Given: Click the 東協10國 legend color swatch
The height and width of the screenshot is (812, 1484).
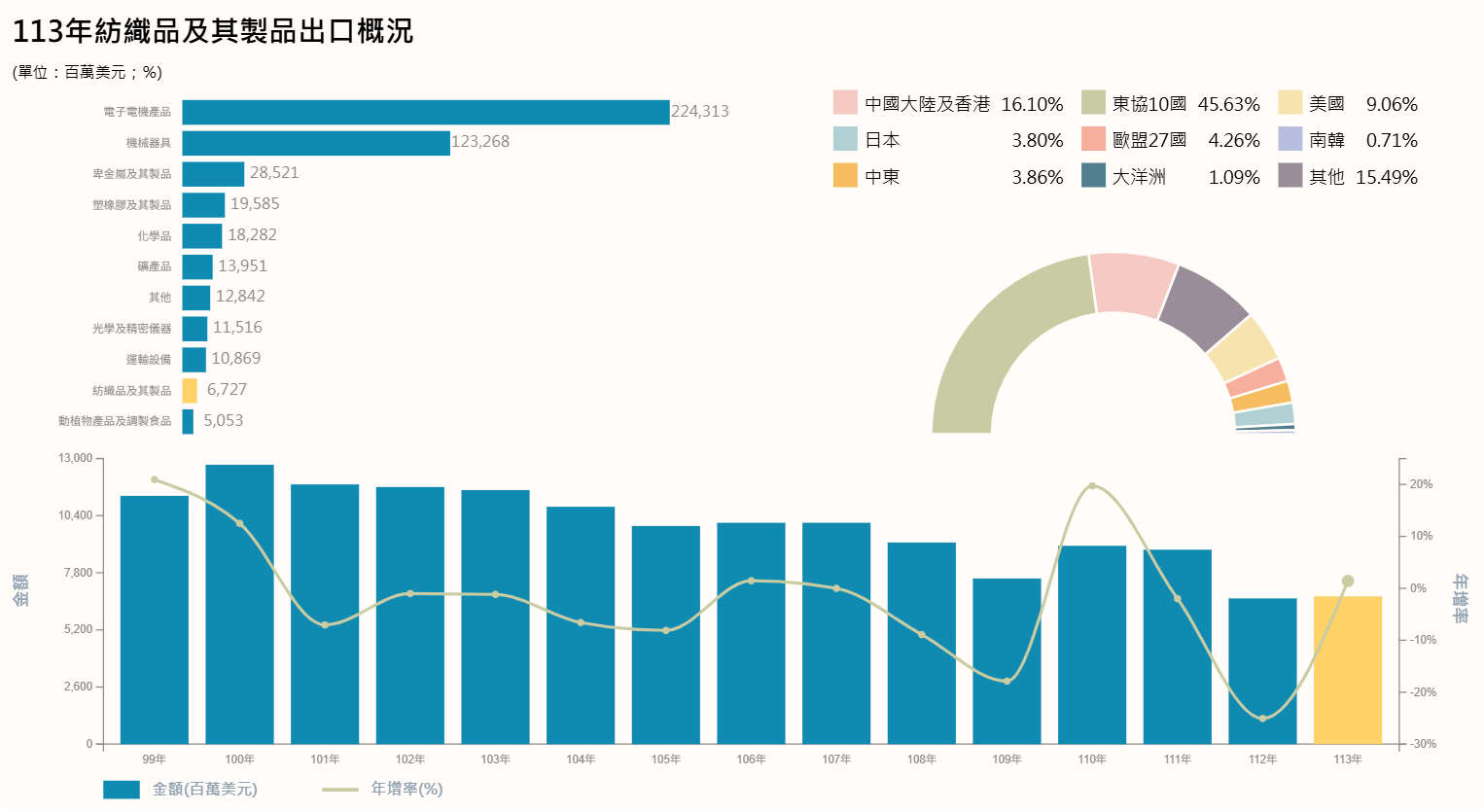Looking at the screenshot, I should point(1093,103).
